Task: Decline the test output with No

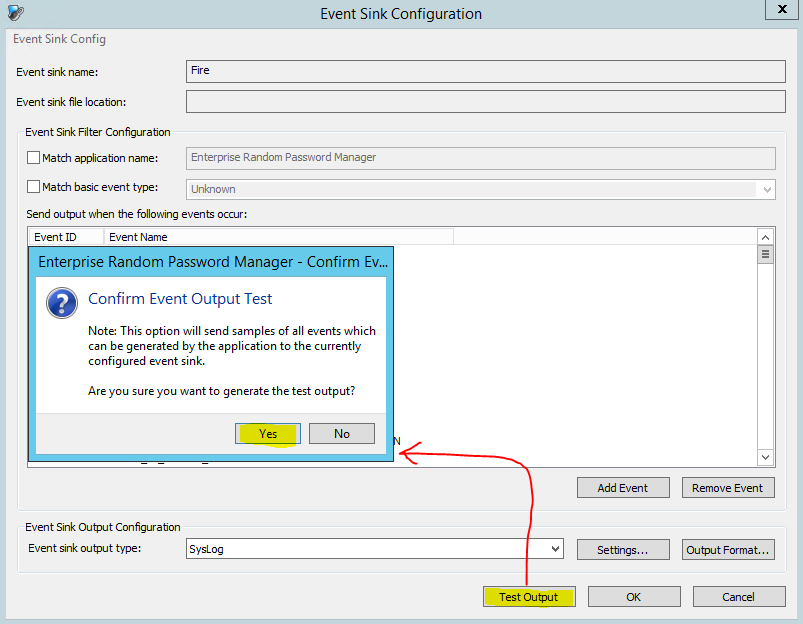Action: tap(342, 434)
